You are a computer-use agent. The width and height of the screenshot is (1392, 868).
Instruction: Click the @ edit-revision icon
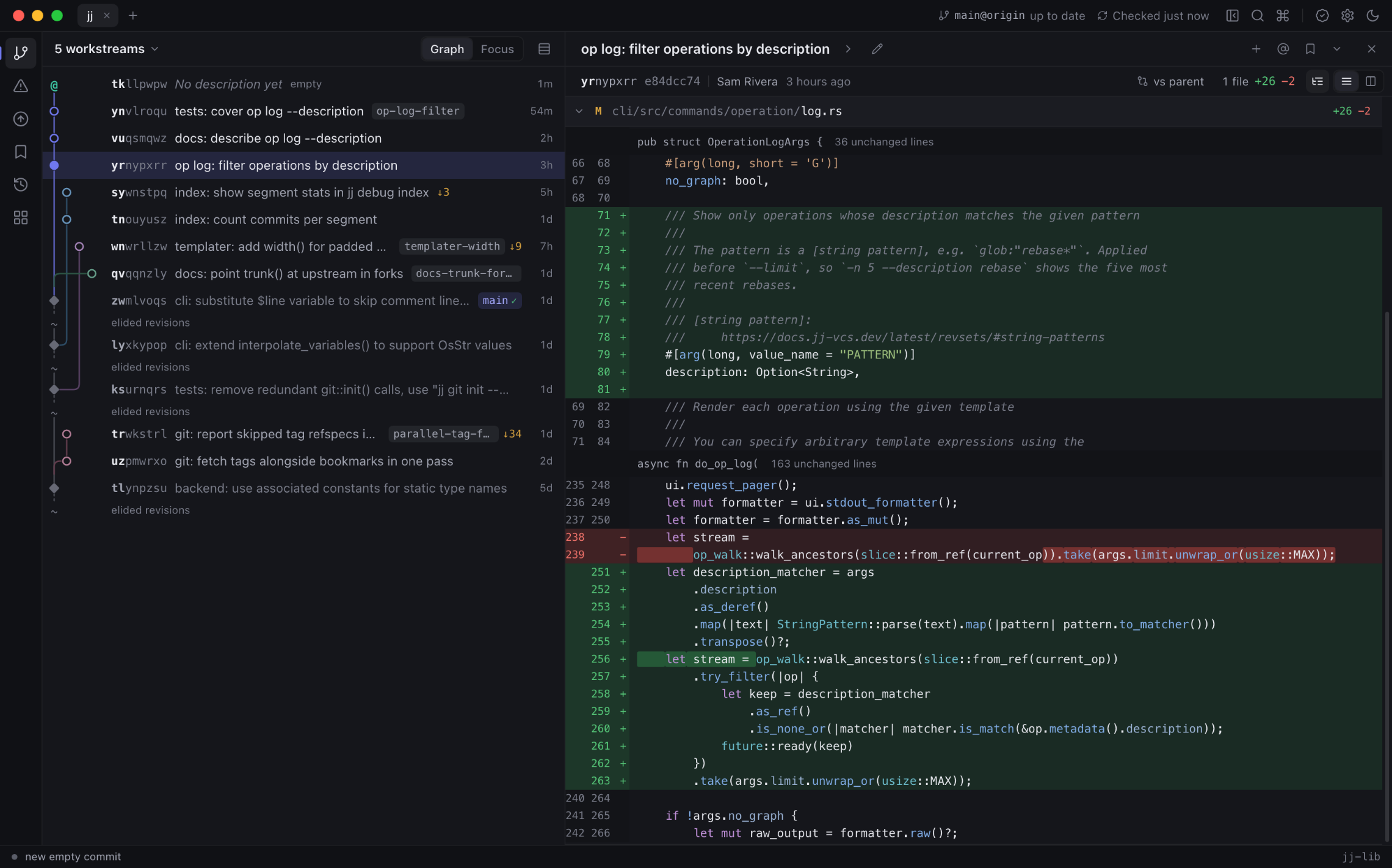click(x=1283, y=49)
